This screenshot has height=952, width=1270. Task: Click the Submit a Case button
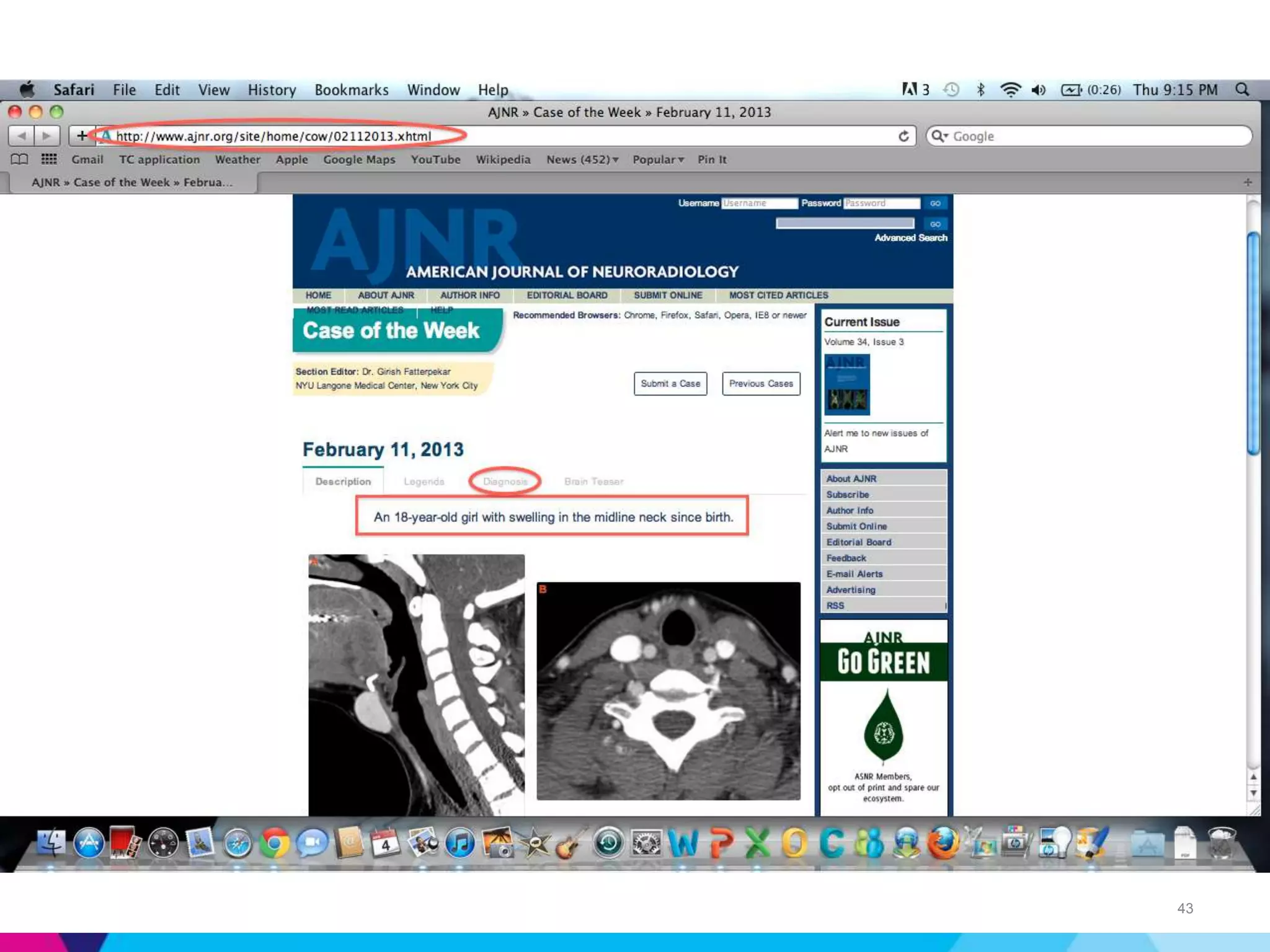coord(670,384)
